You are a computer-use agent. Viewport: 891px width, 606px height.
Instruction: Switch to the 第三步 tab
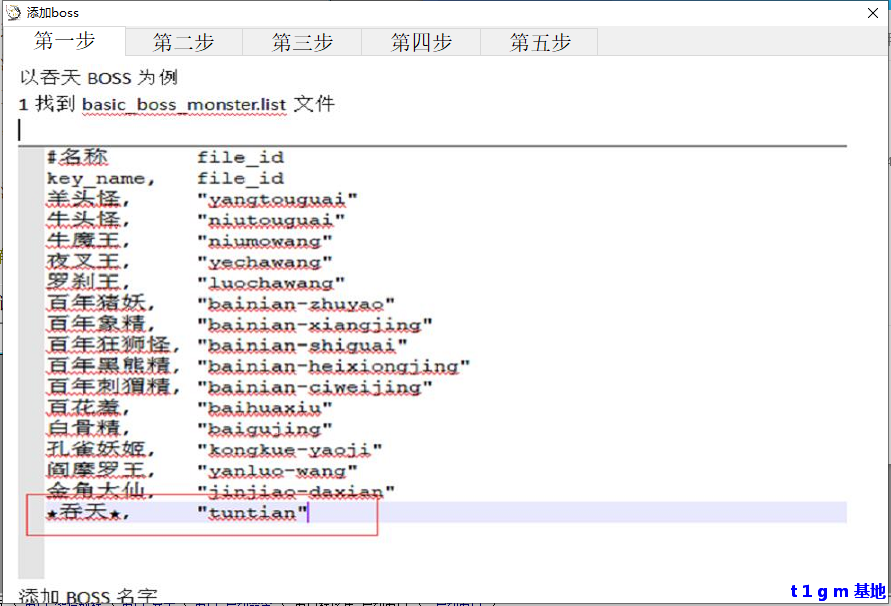(x=302, y=43)
